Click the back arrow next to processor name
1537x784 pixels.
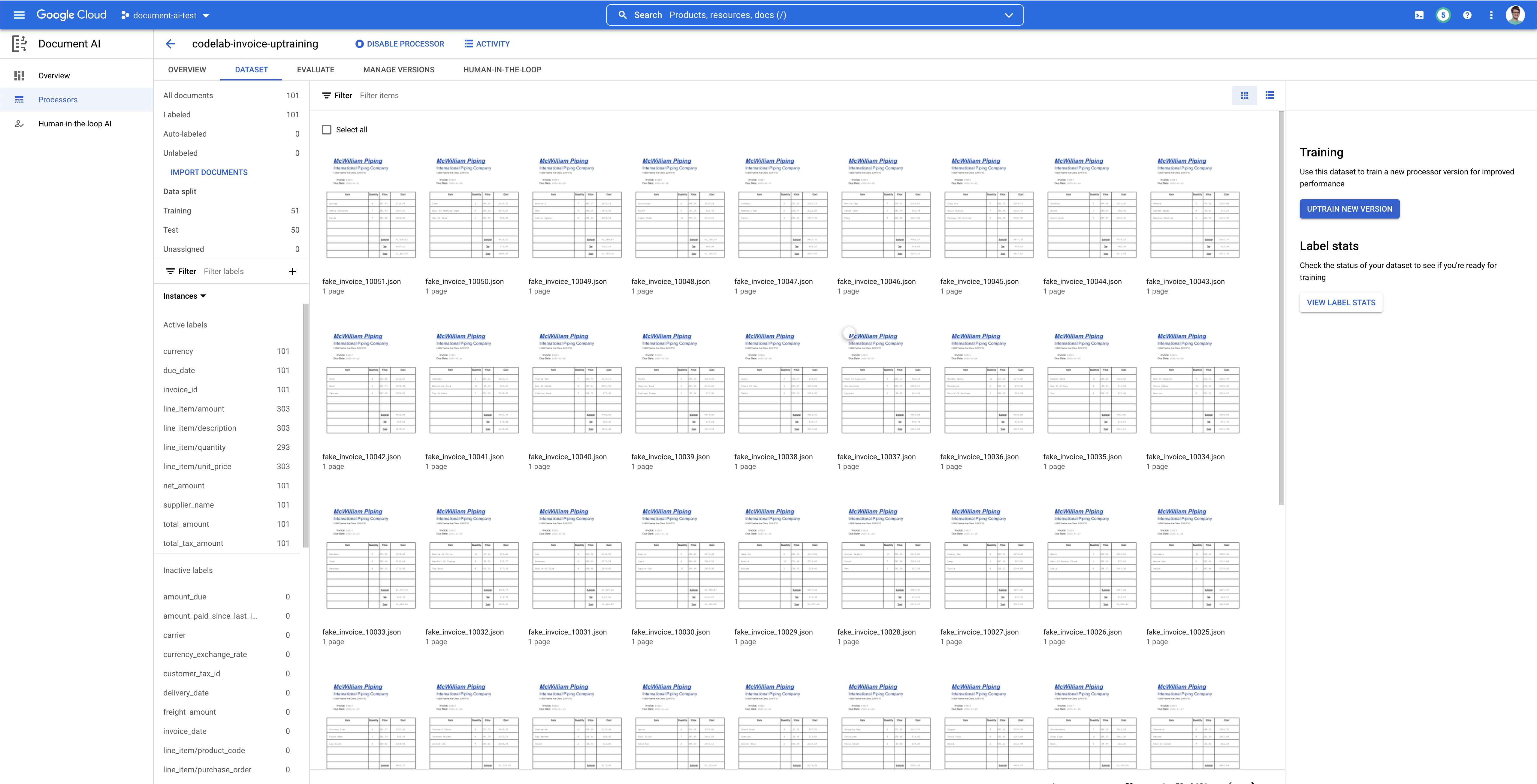pos(171,44)
